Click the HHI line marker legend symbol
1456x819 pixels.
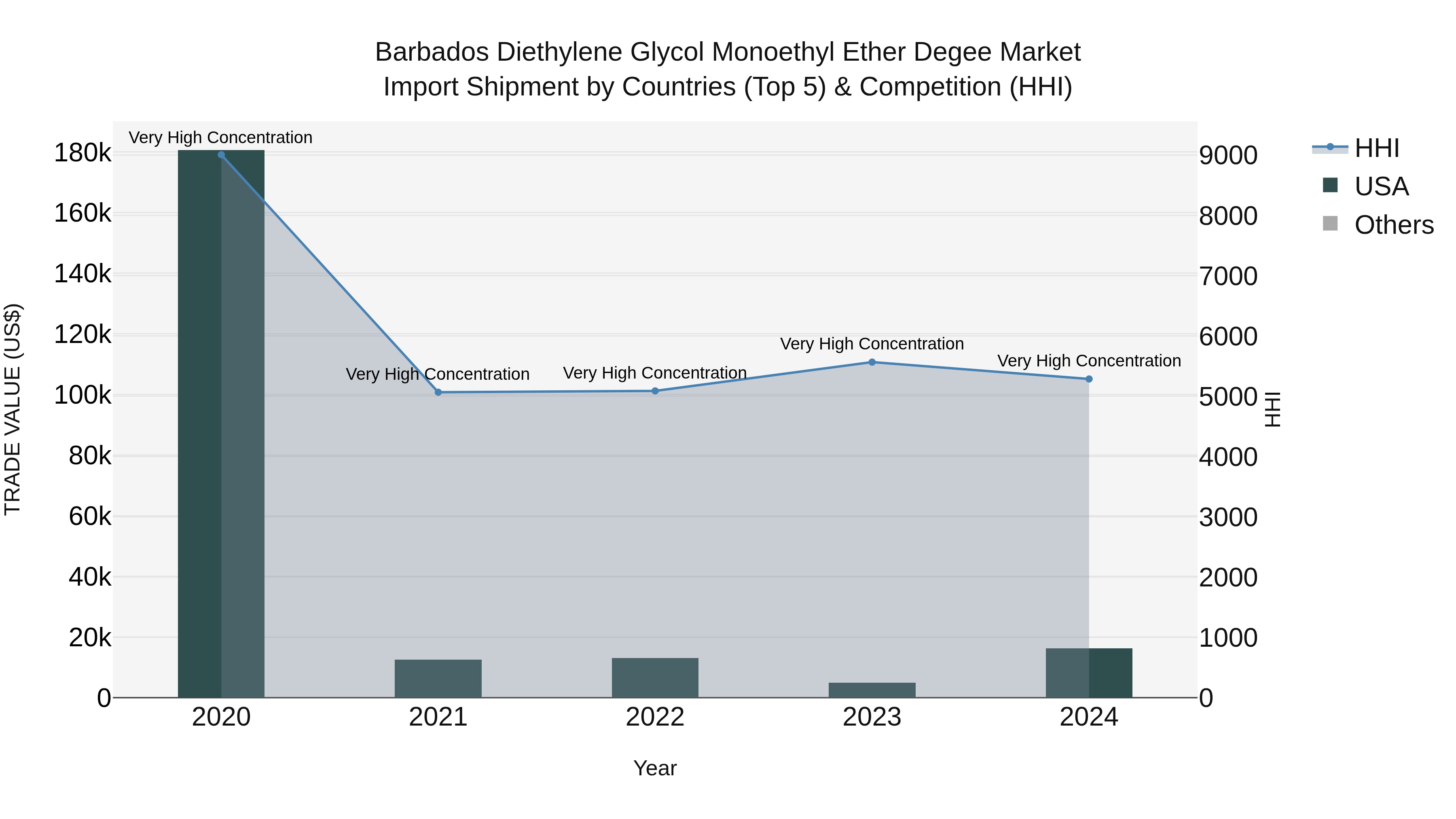(1330, 148)
